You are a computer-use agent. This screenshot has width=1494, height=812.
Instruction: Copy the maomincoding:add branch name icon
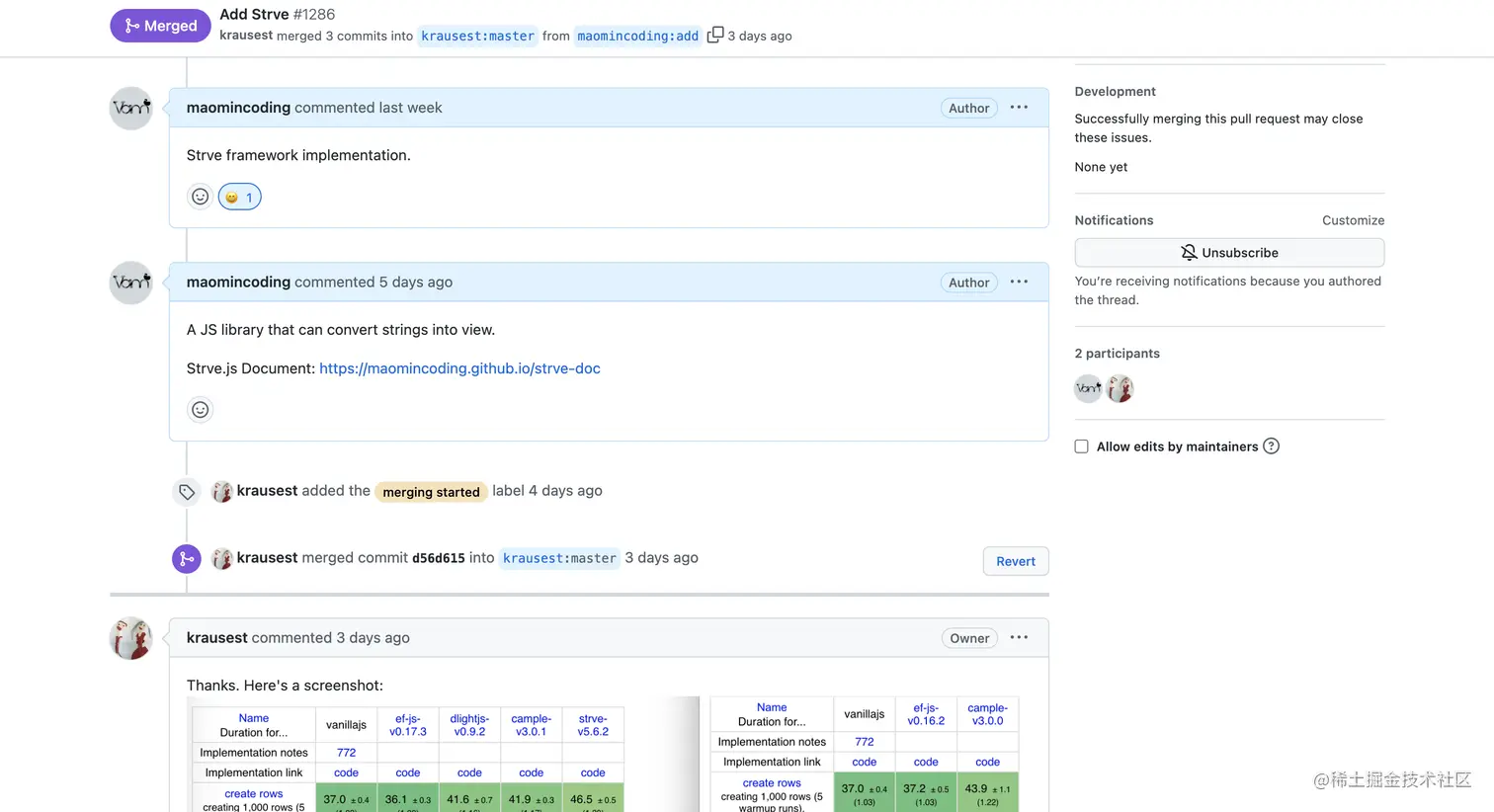click(x=715, y=35)
